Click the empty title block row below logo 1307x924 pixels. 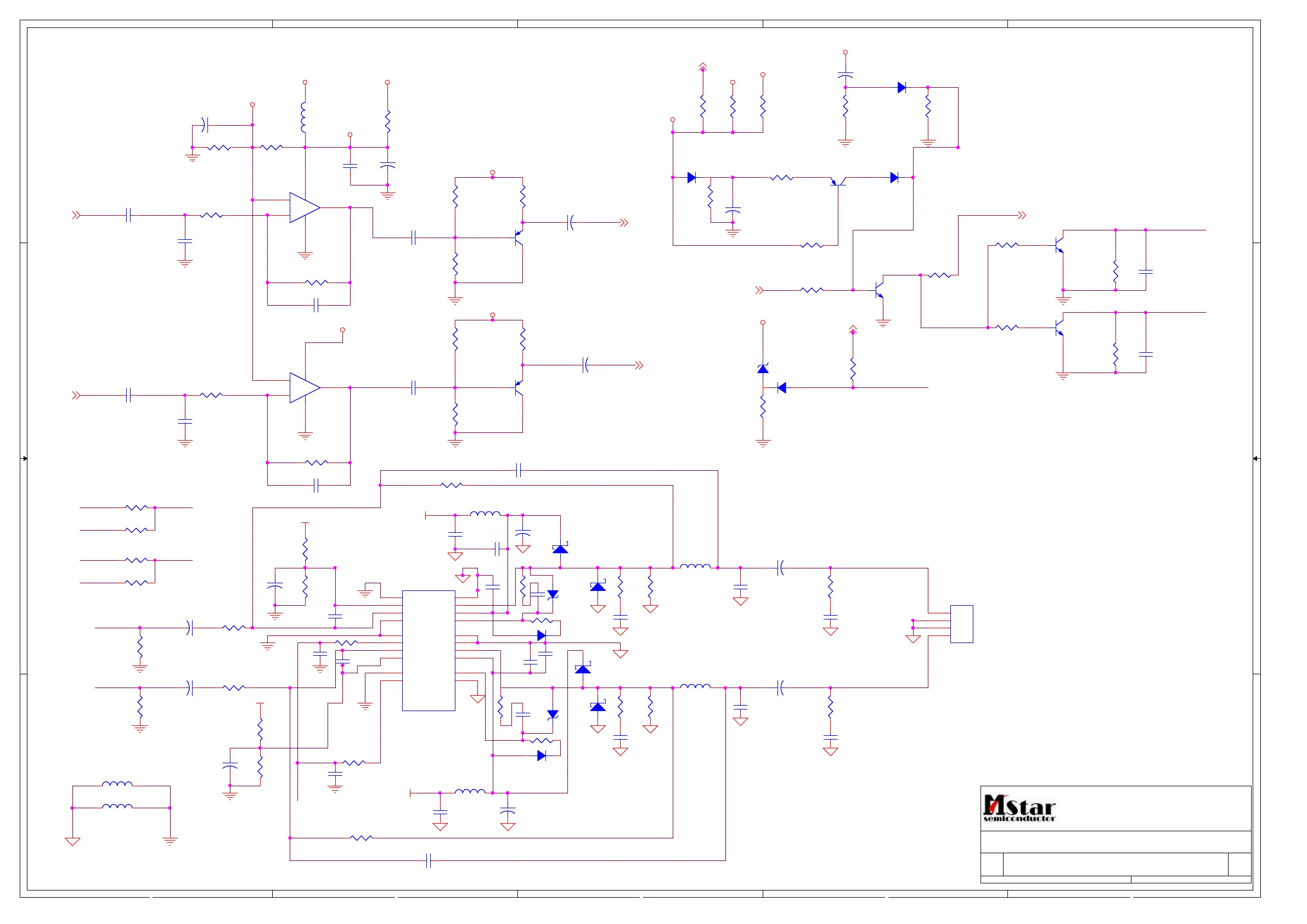(x=1114, y=842)
